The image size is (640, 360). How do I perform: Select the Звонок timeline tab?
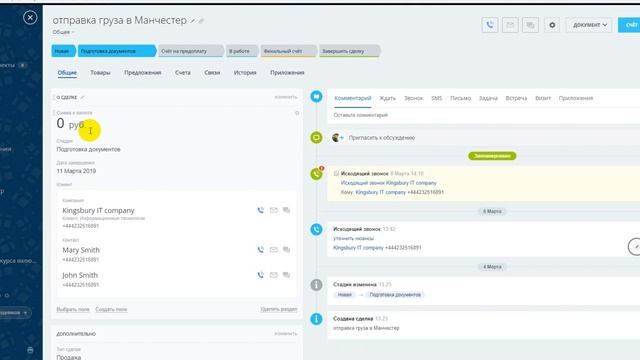pos(413,98)
